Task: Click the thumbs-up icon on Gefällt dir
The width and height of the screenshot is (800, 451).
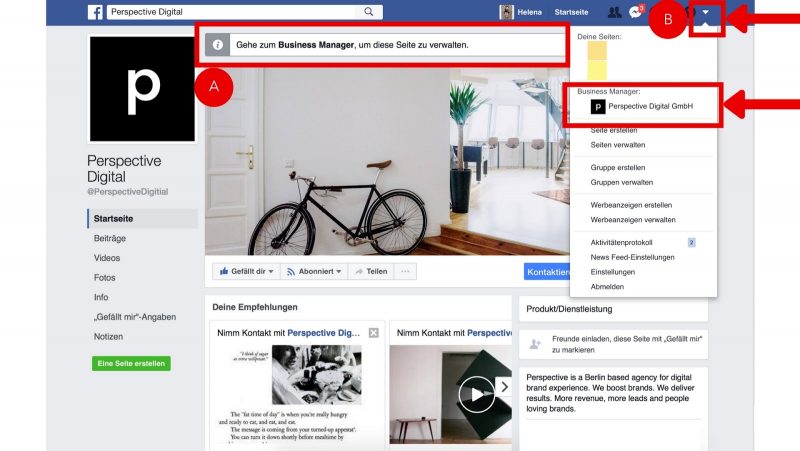Action: [223, 271]
